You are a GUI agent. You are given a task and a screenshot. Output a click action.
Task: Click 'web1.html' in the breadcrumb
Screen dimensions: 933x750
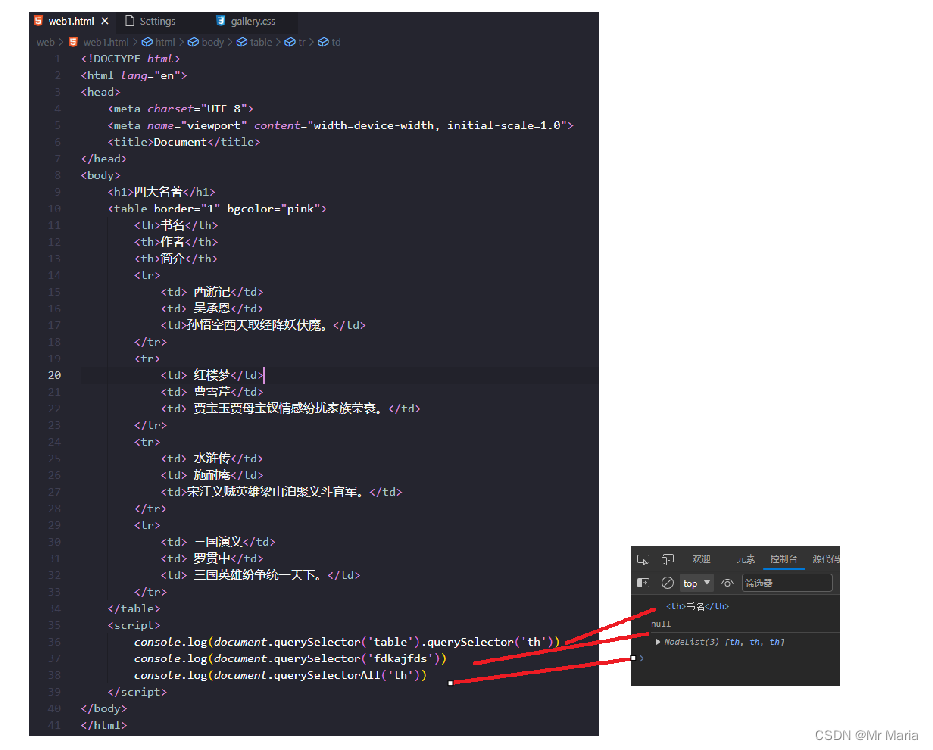click(x=106, y=42)
